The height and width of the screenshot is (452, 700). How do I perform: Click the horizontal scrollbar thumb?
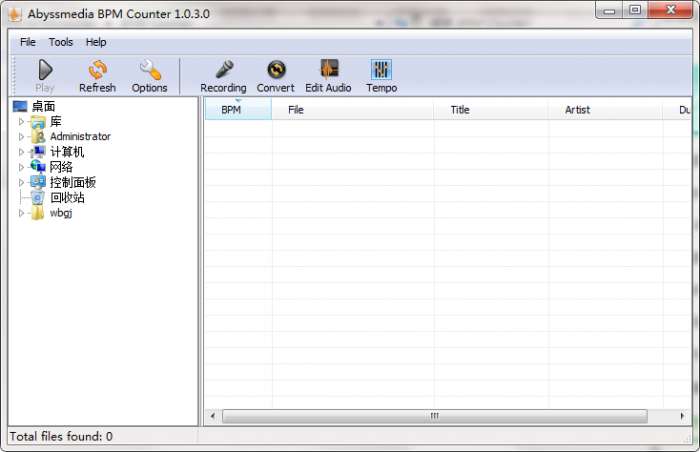[434, 416]
